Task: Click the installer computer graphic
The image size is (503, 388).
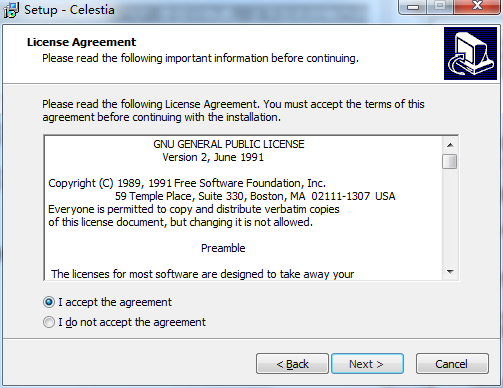Action: tap(470, 54)
